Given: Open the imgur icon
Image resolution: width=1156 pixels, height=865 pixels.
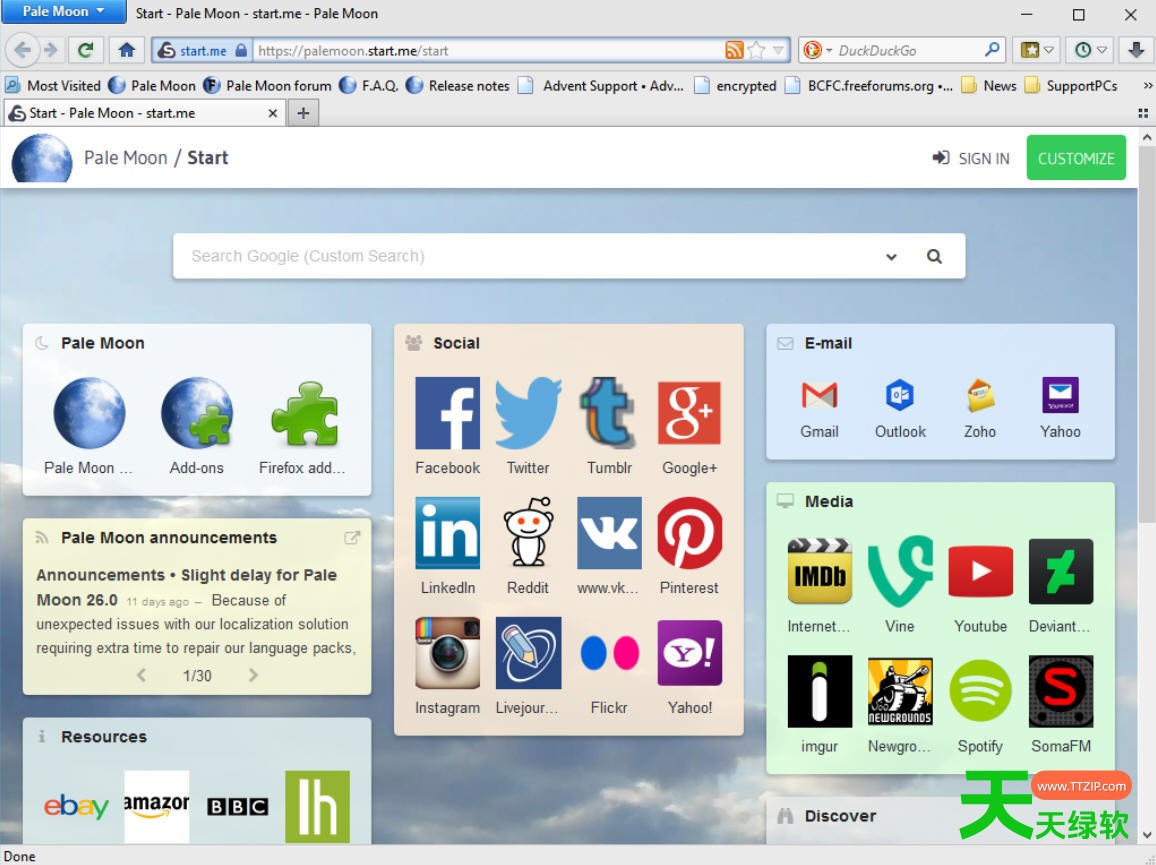Looking at the screenshot, I should (x=819, y=691).
